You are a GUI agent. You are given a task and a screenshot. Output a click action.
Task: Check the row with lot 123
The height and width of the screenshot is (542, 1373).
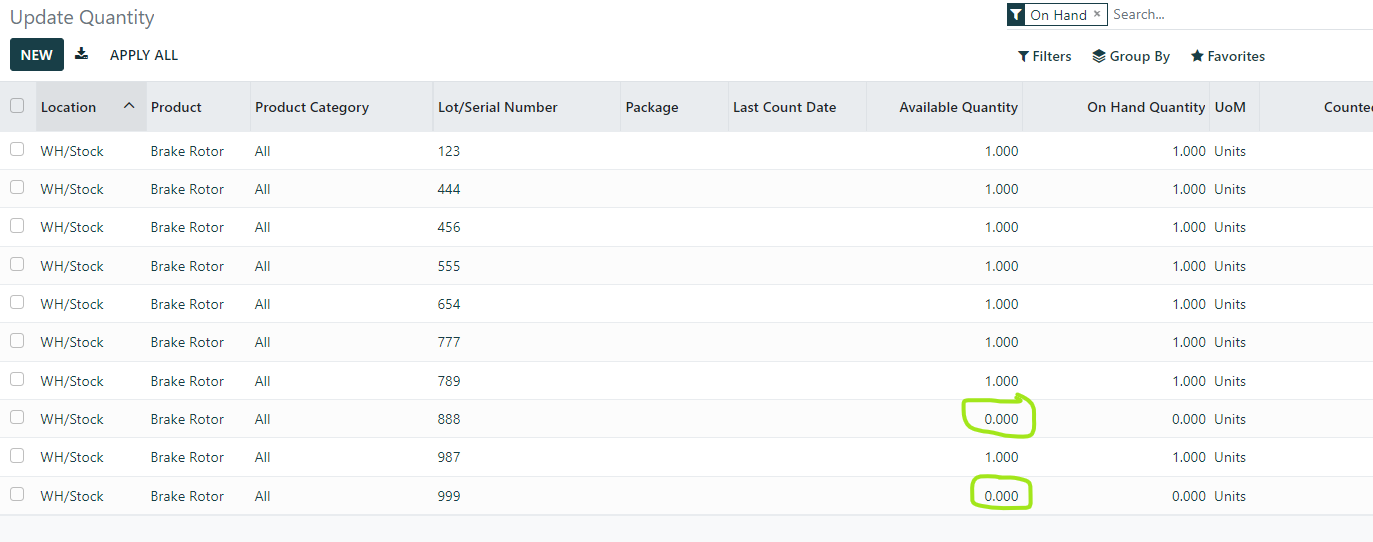pos(17,149)
